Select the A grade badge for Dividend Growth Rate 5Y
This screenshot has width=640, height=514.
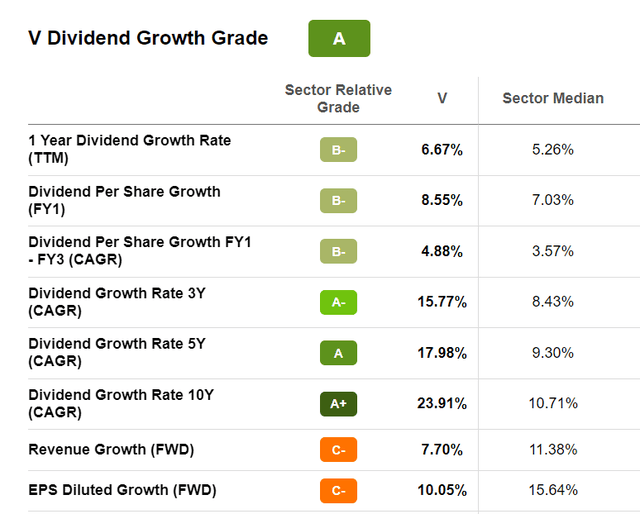point(338,352)
